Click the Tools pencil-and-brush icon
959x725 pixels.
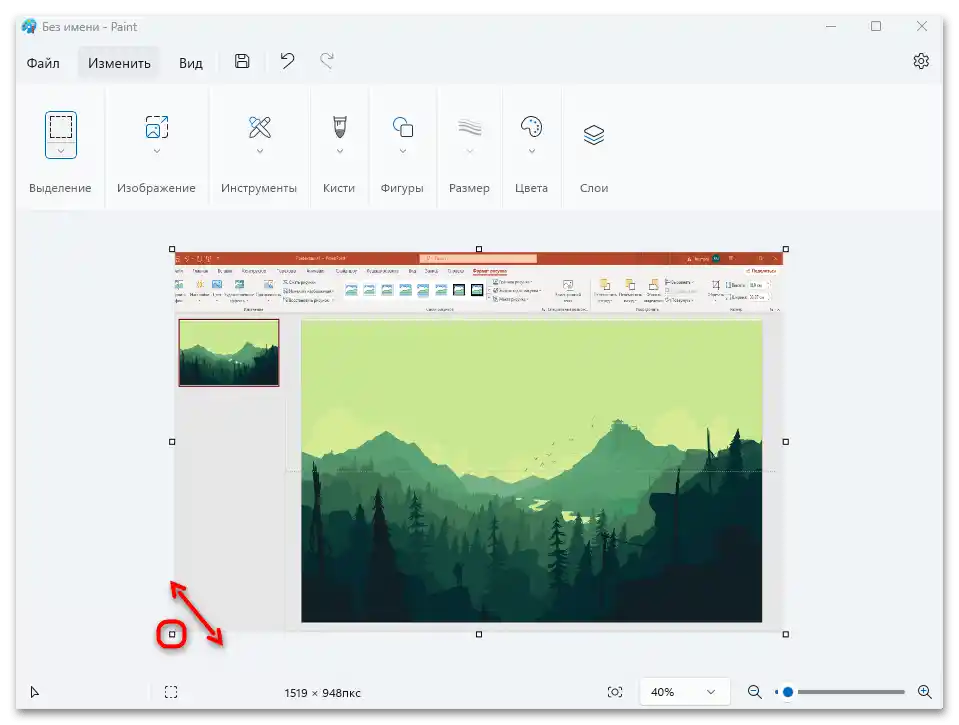(x=259, y=127)
